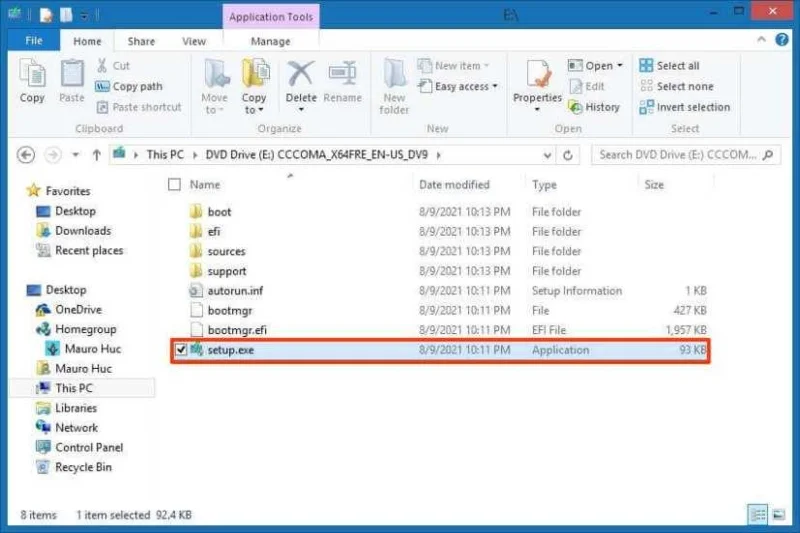The image size is (800, 533).
Task: Click Copy path in the ribbon
Action: [129, 87]
